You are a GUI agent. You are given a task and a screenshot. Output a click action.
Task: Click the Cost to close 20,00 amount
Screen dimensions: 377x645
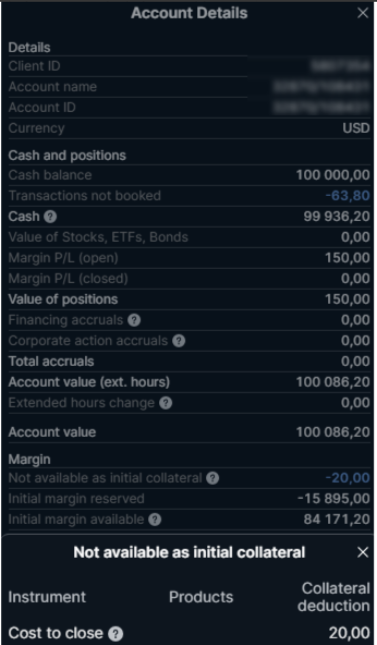coord(349,633)
